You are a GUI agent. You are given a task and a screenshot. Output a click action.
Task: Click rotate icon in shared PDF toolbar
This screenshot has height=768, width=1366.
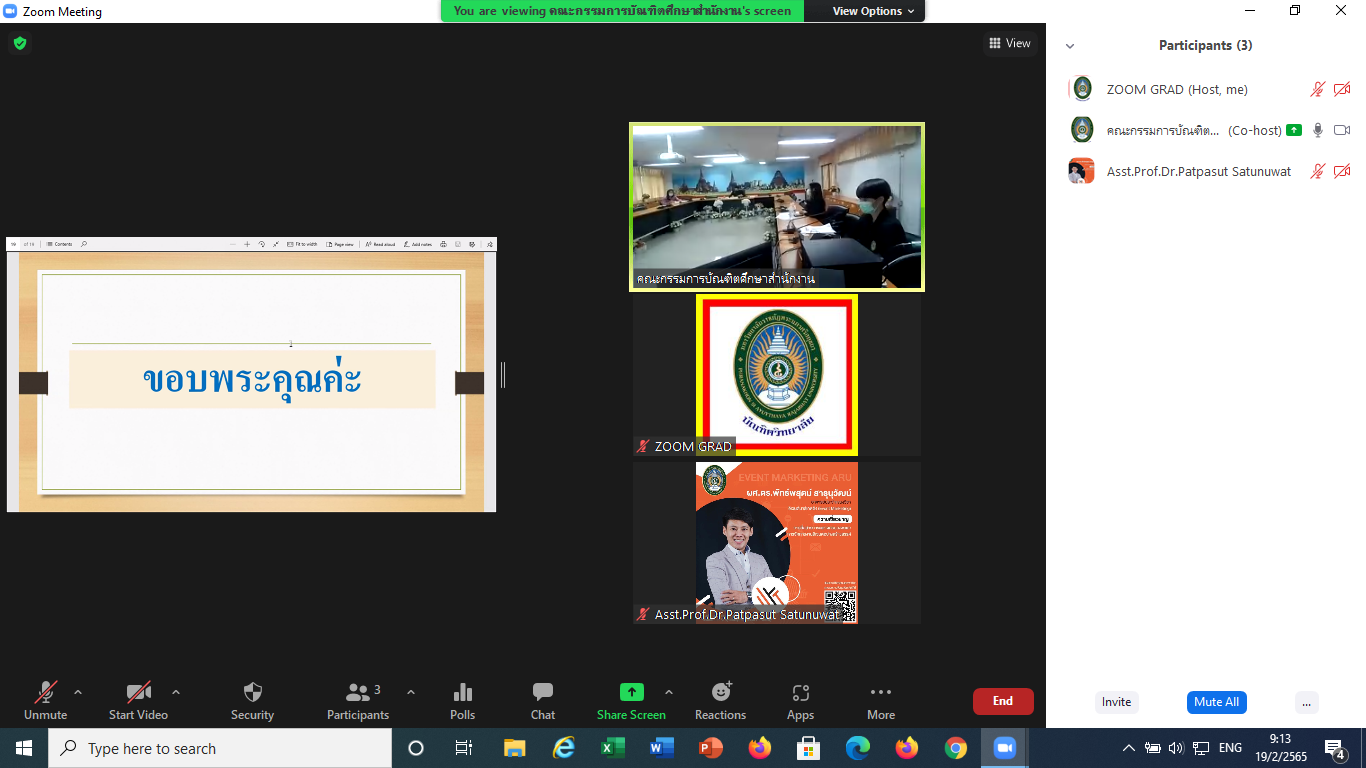pos(261,244)
